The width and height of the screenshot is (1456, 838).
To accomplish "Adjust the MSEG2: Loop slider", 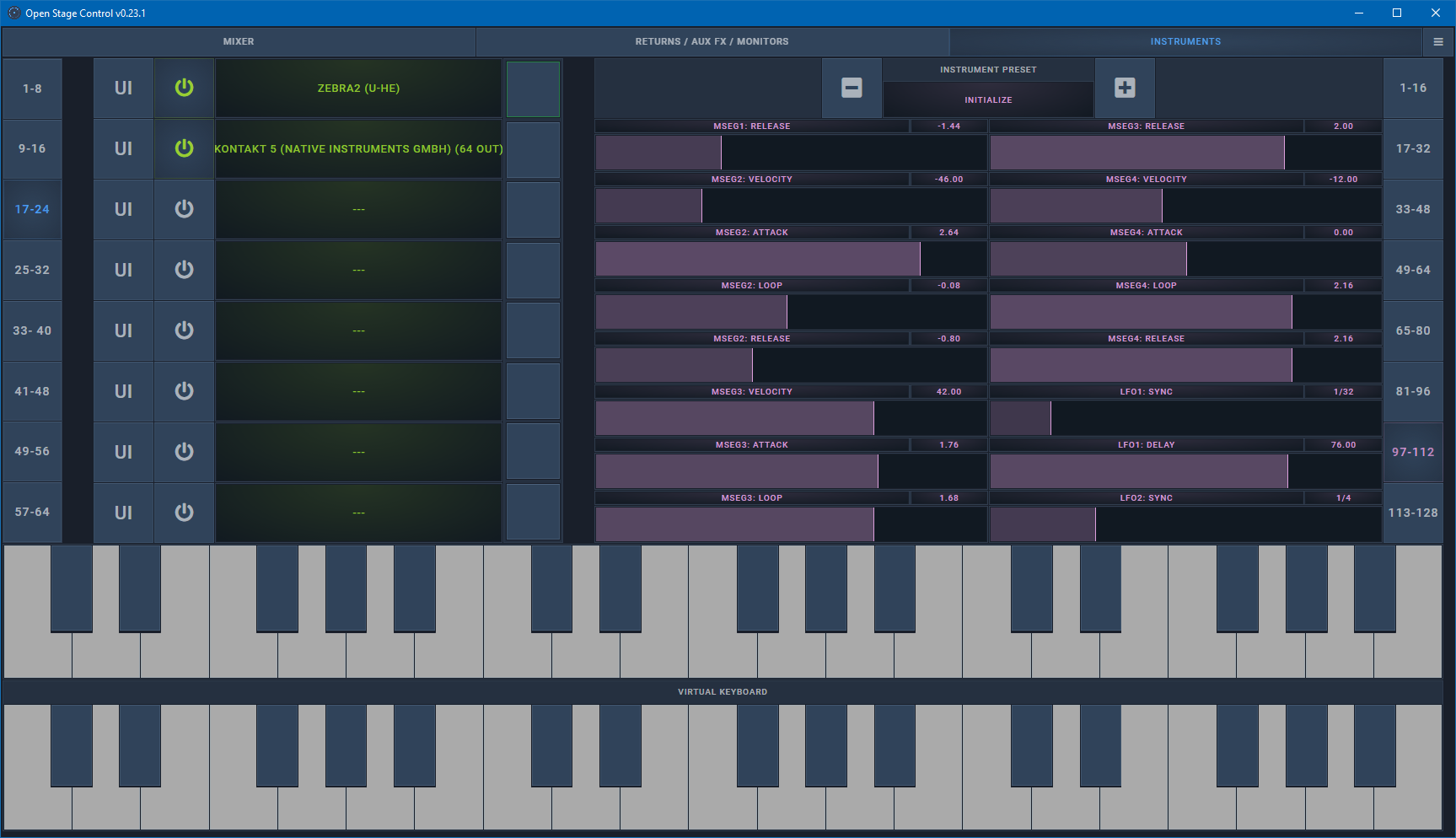I will pos(791,312).
